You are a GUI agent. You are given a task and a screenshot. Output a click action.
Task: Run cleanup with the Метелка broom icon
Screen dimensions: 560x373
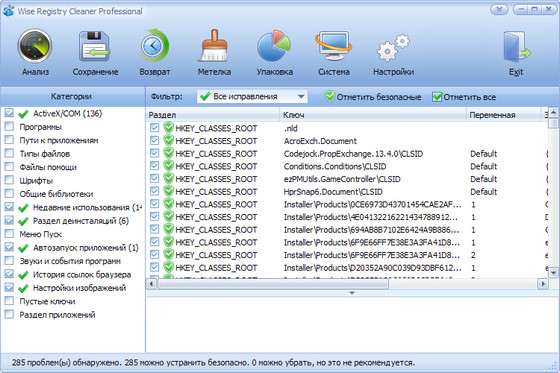click(214, 46)
